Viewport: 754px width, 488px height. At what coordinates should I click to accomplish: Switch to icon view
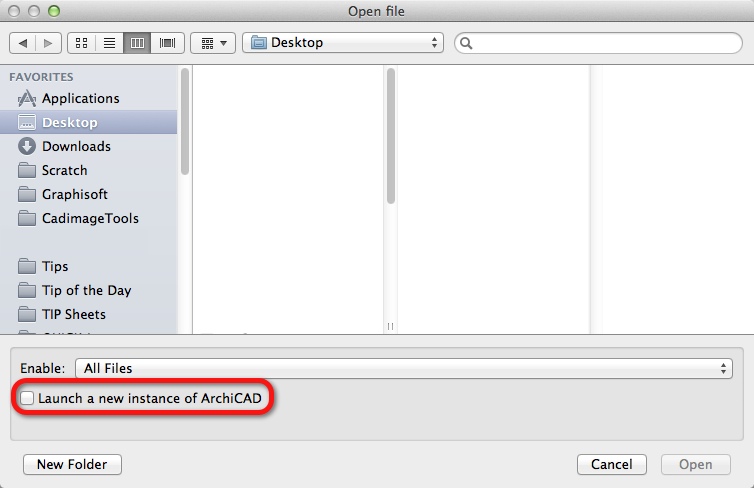[82, 43]
